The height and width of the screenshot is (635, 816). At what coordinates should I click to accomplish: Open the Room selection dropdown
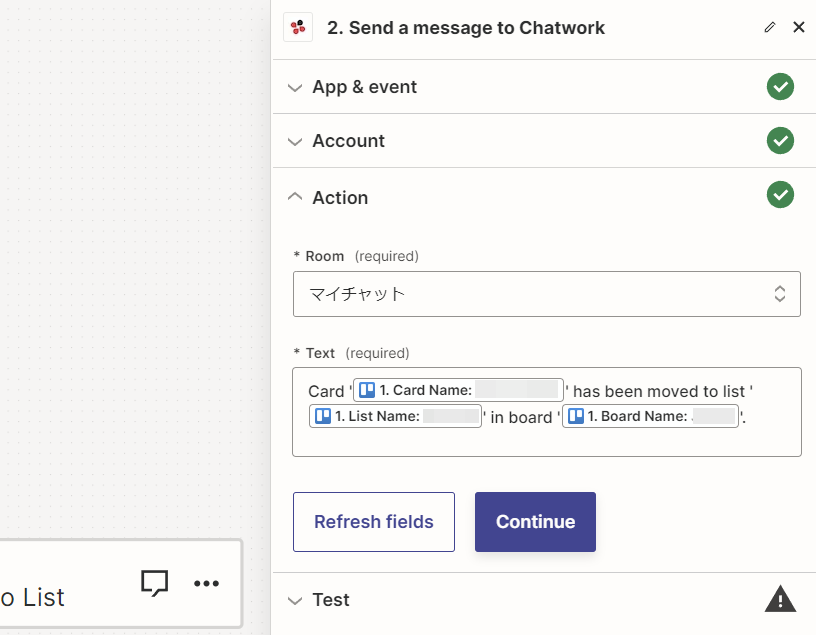coord(547,293)
